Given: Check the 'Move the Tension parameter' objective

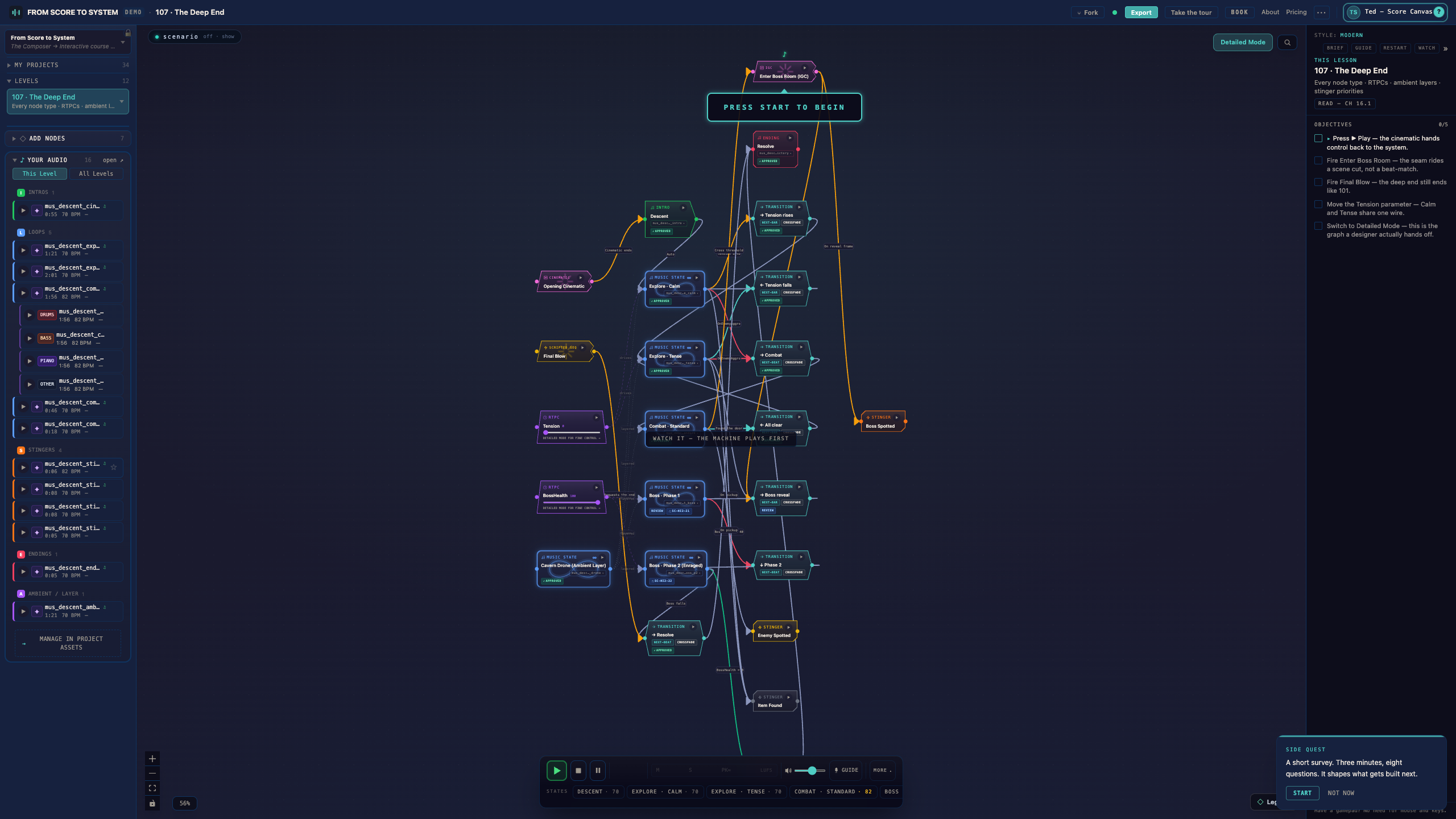Looking at the screenshot, I should point(1318,205).
